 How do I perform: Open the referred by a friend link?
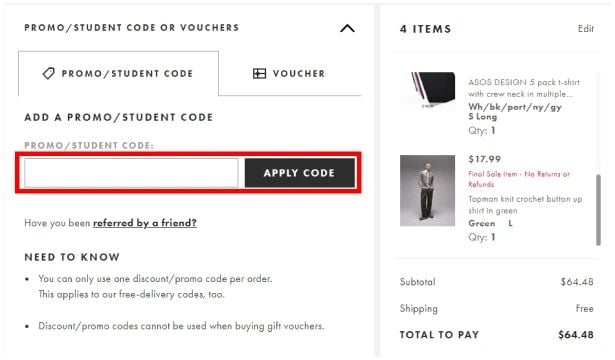(x=145, y=223)
